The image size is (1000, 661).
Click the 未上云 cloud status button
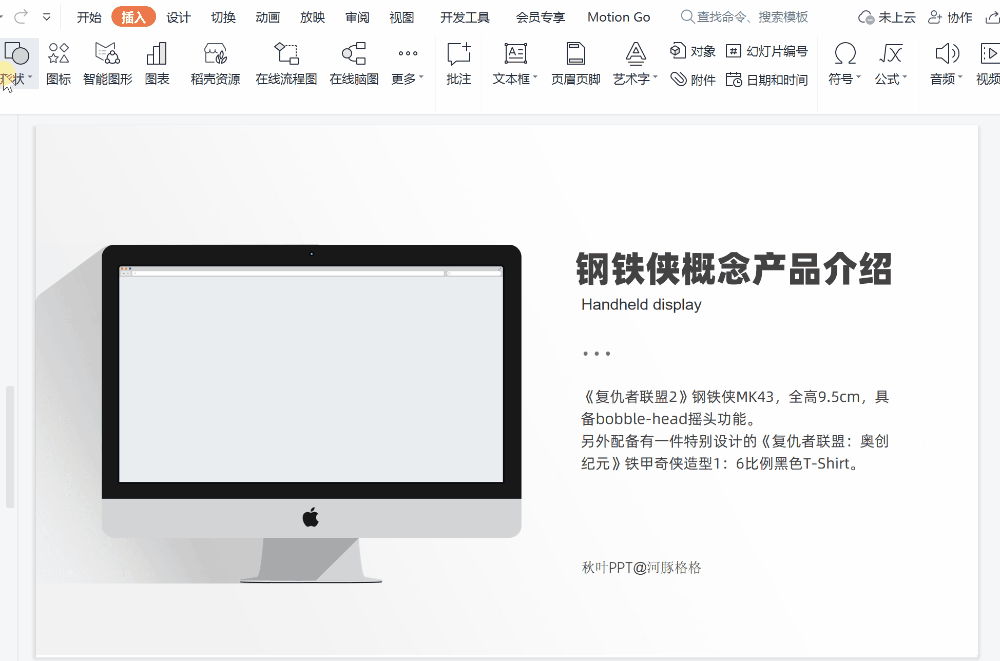[886, 17]
